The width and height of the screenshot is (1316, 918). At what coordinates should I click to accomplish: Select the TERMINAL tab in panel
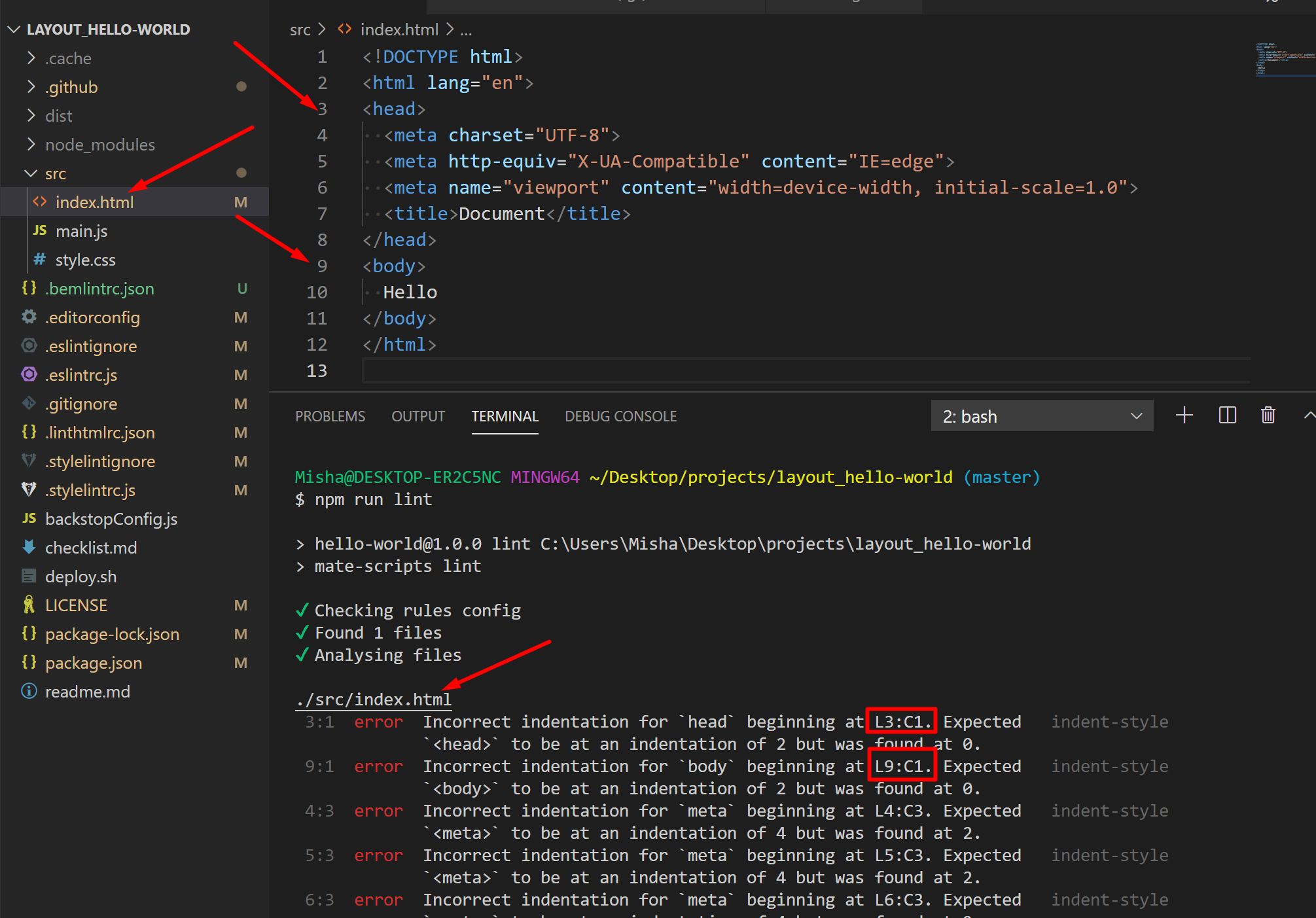click(504, 416)
